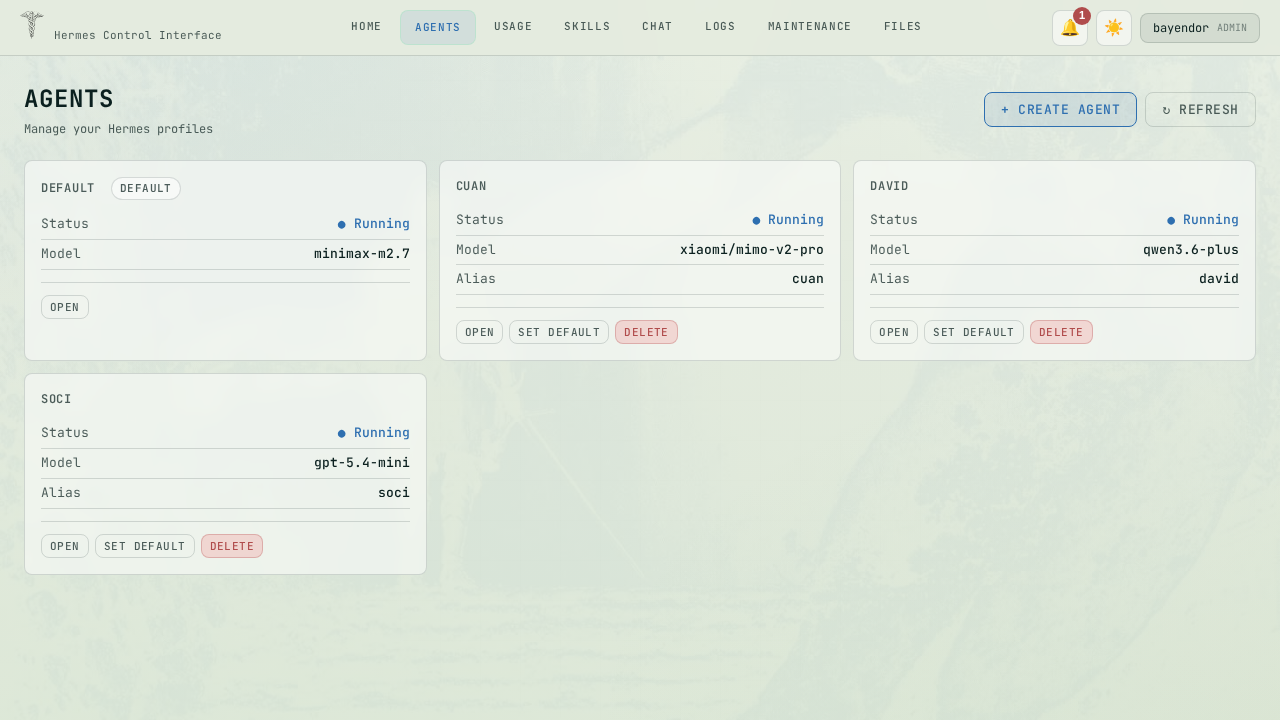Open the Skills tab
The image size is (1280, 720).
click(x=587, y=27)
